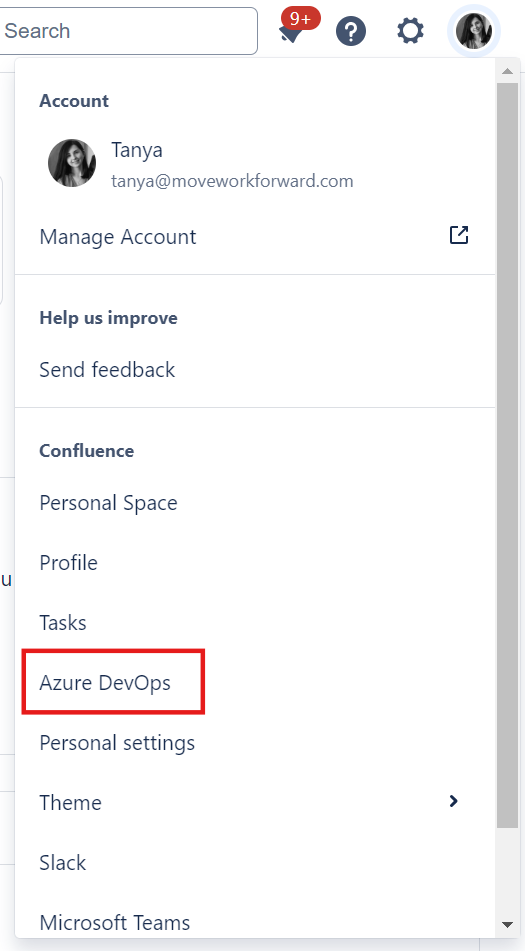This screenshot has height=951, width=525.
Task: Click the scrollbar up arrow
Action: [507, 72]
